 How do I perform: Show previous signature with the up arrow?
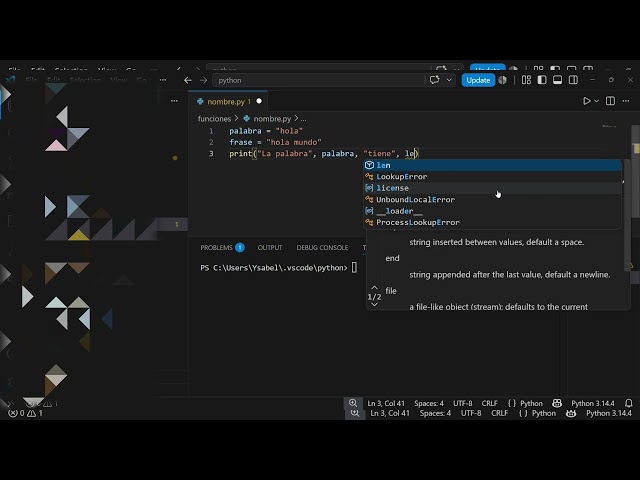click(374, 288)
